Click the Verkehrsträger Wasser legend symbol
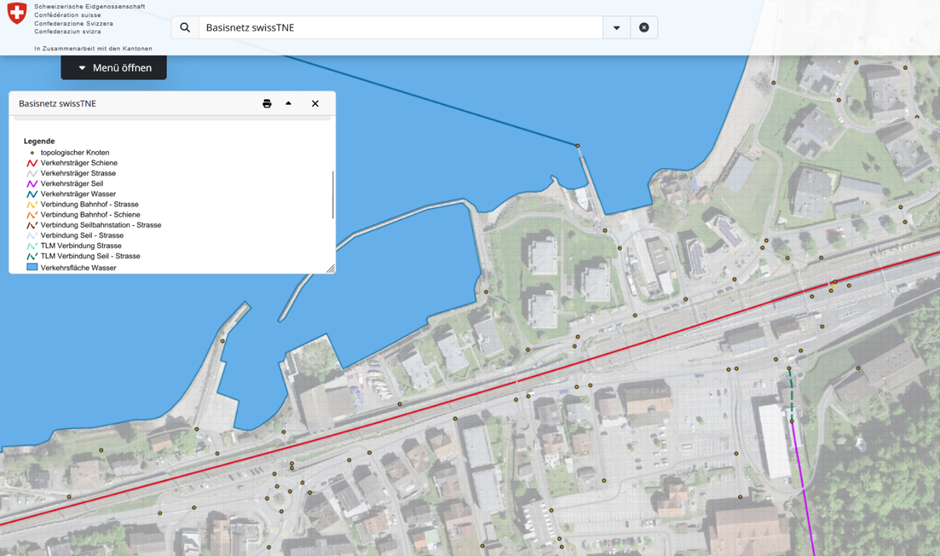This screenshot has height=556, width=940. pos(32,194)
